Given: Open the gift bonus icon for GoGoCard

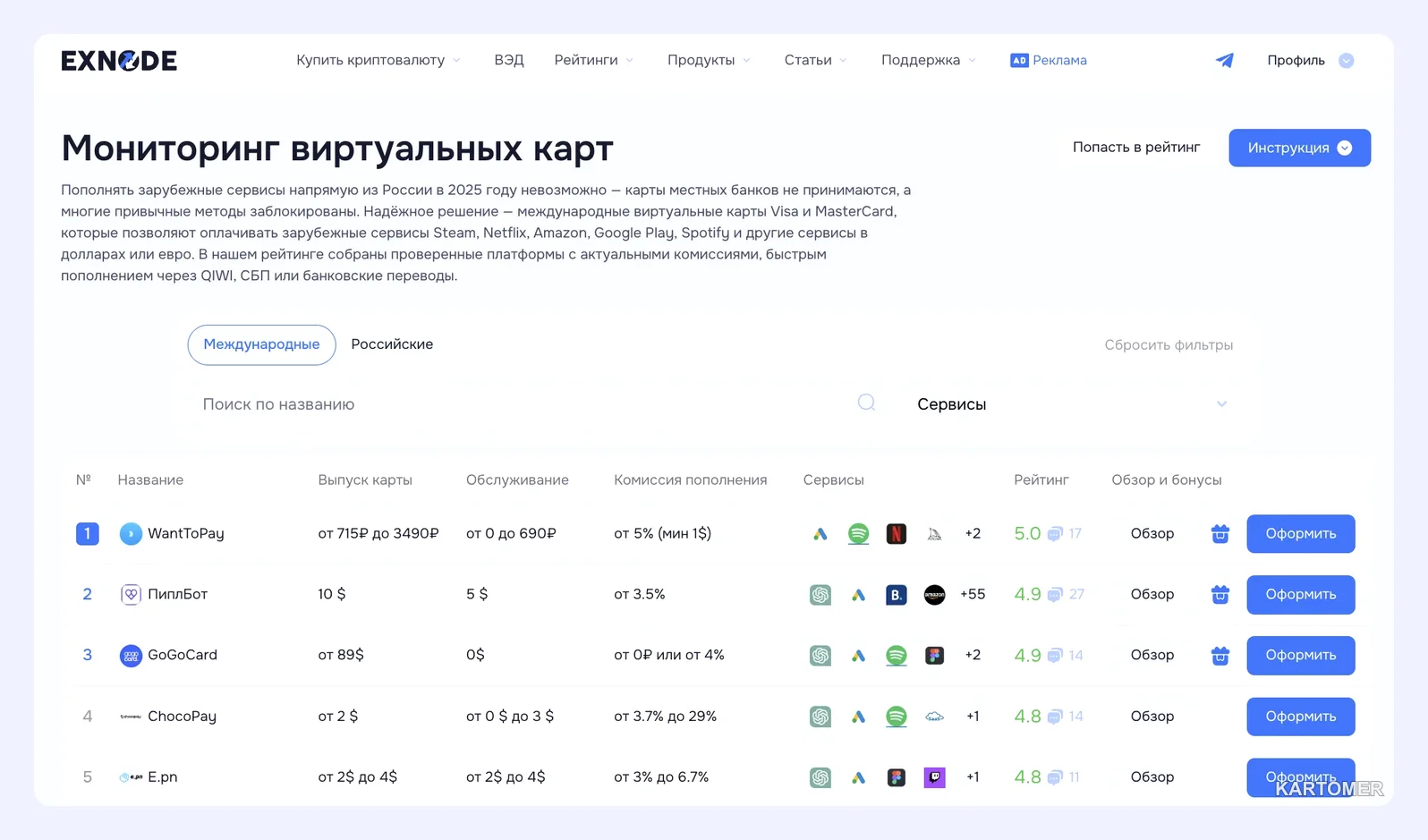Looking at the screenshot, I should (x=1220, y=656).
